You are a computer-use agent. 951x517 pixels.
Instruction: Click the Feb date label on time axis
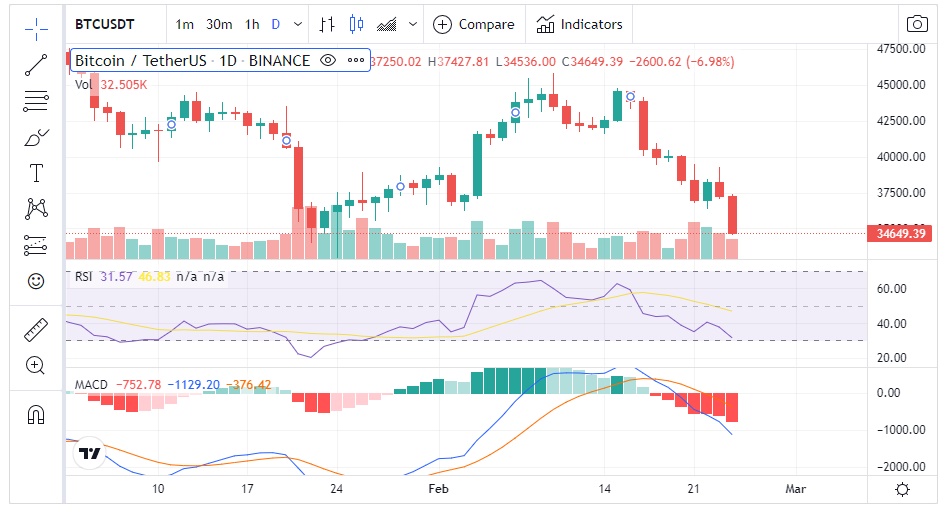[x=438, y=488]
